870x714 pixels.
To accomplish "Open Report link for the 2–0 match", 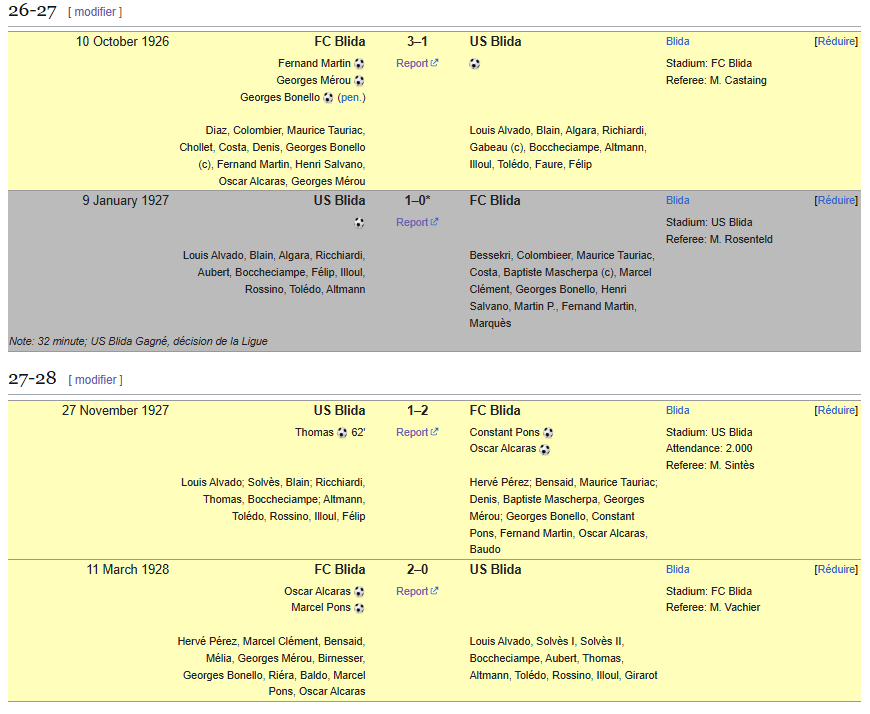I will click(x=412, y=592).
